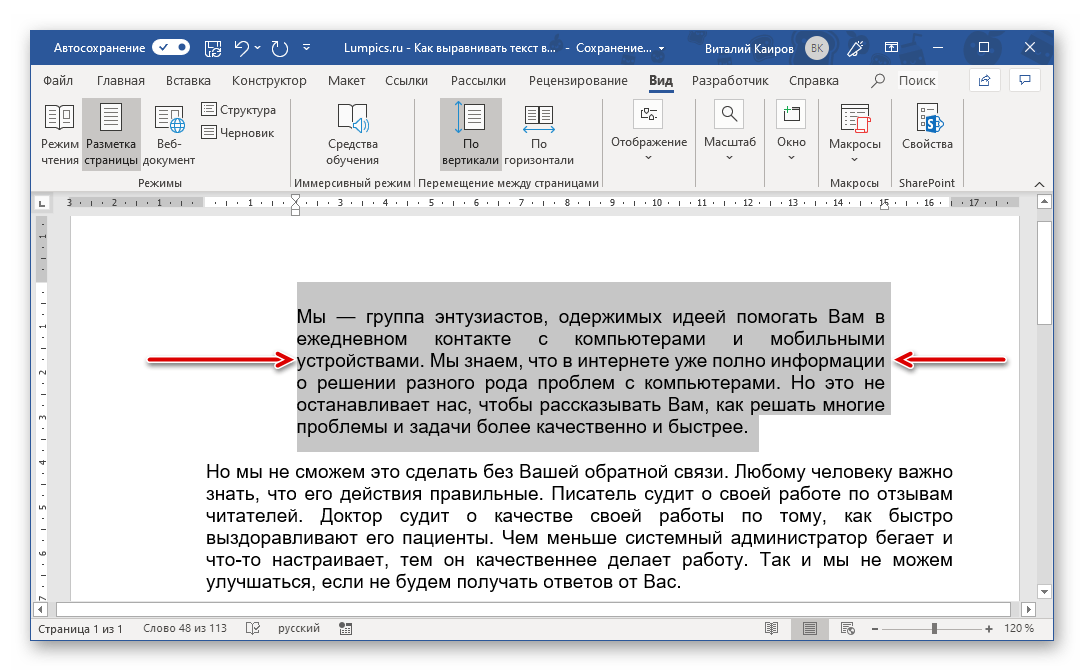The height and width of the screenshot is (671, 1084).
Task: Open the Learning Tools immersive reader
Action: (x=352, y=135)
